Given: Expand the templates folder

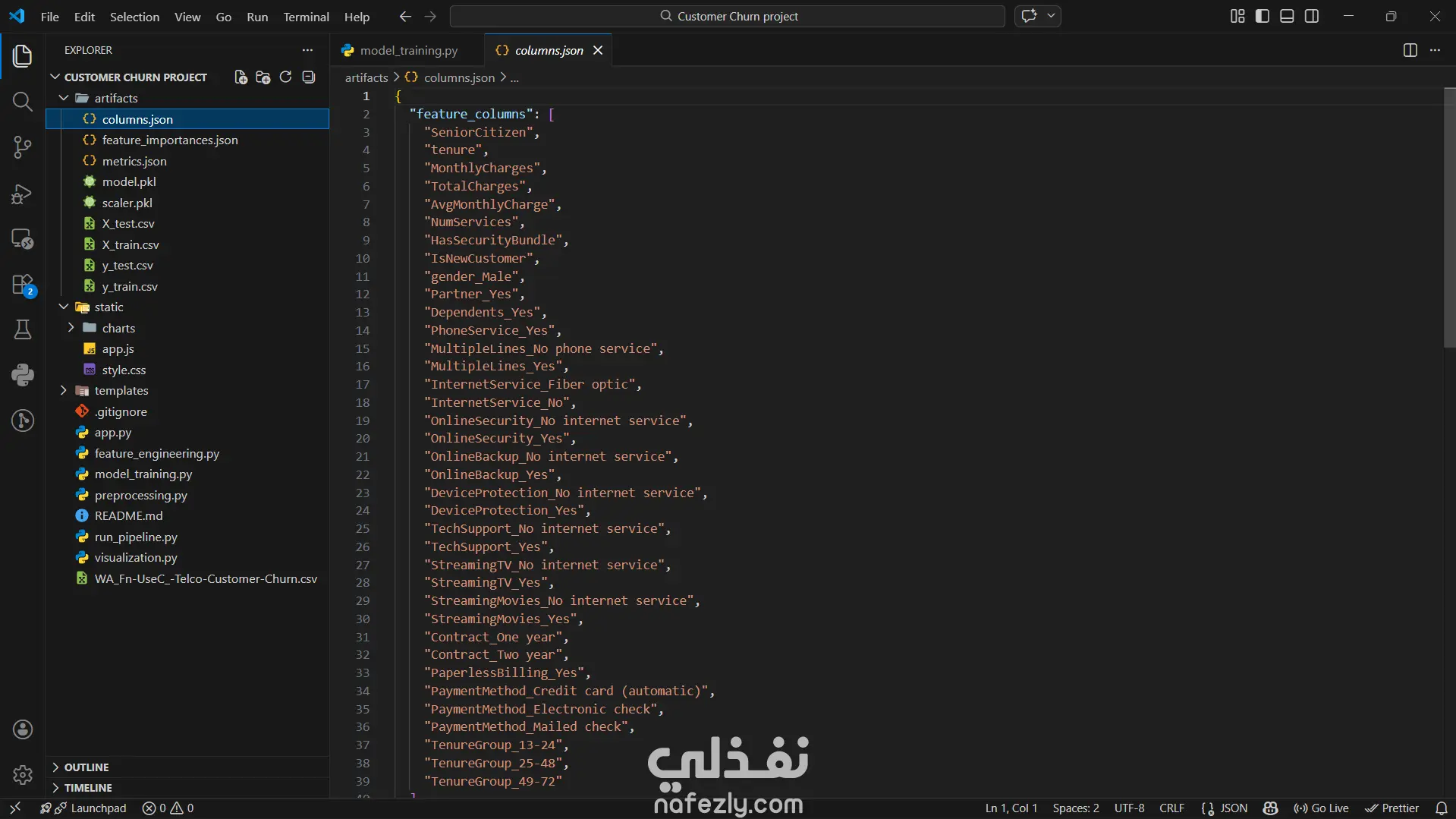Looking at the screenshot, I should click(x=64, y=390).
